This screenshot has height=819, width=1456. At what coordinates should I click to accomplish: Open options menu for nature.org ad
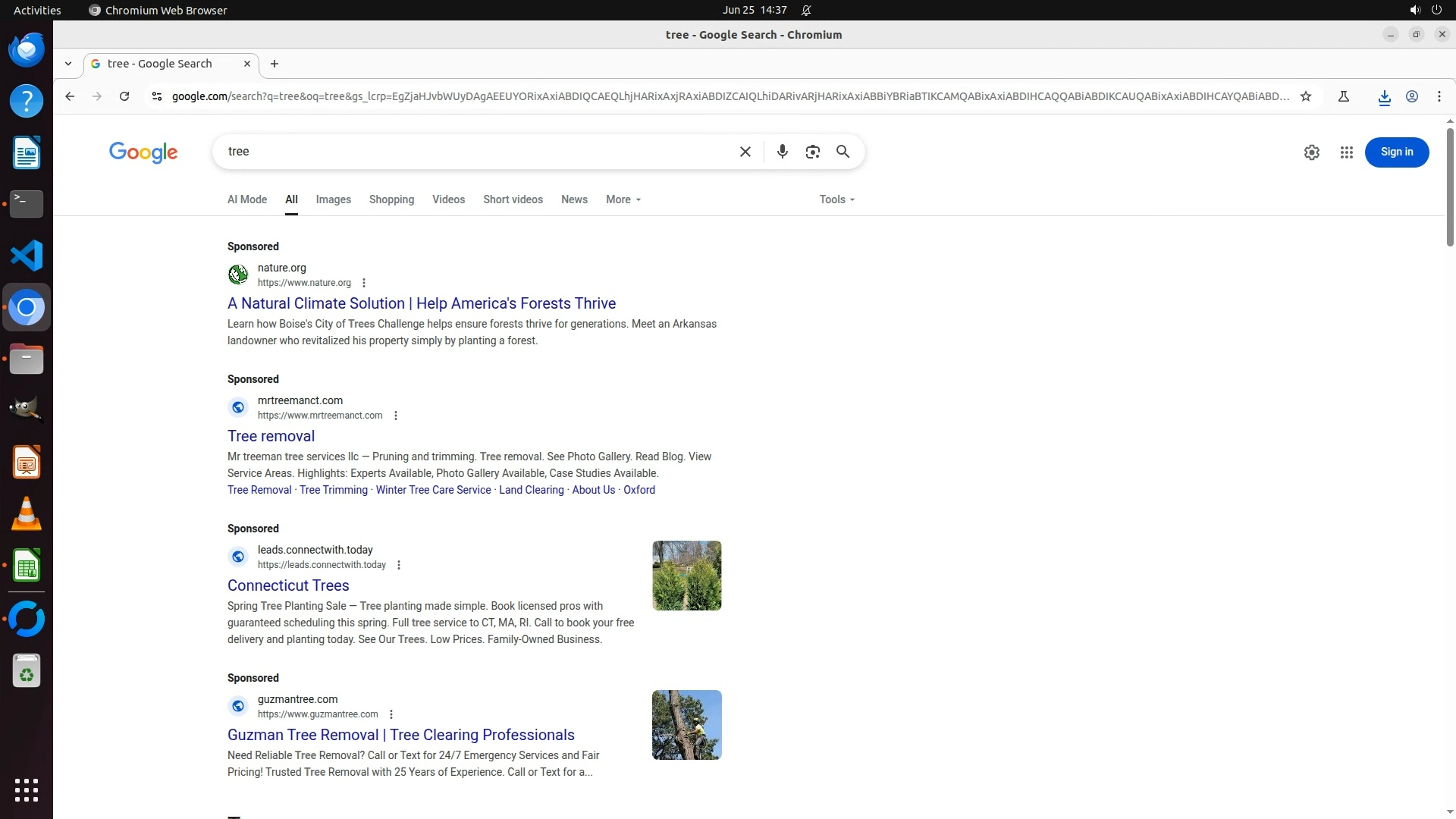coord(364,283)
